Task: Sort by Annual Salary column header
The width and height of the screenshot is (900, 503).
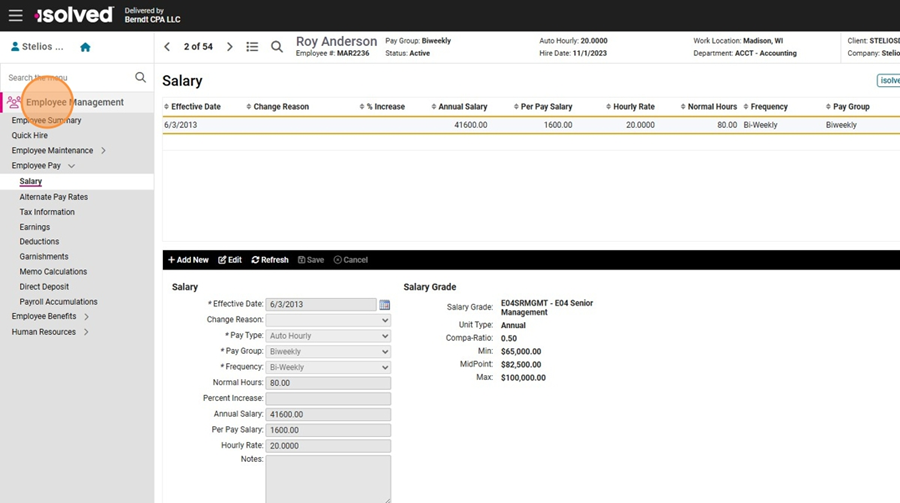Action: tap(462, 107)
